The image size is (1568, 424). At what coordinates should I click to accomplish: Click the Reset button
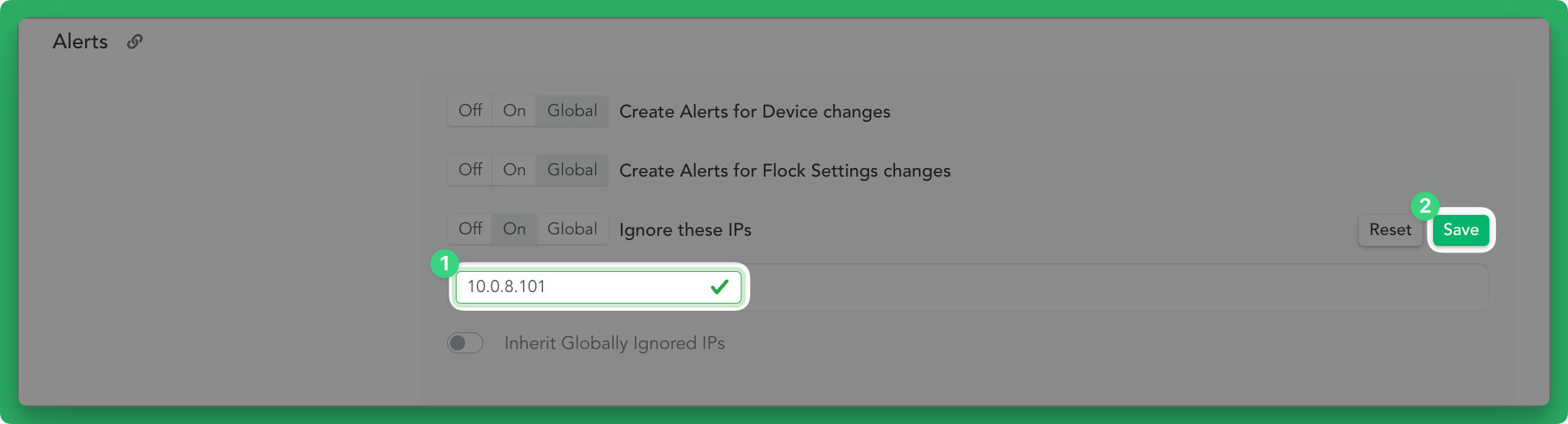click(x=1391, y=230)
